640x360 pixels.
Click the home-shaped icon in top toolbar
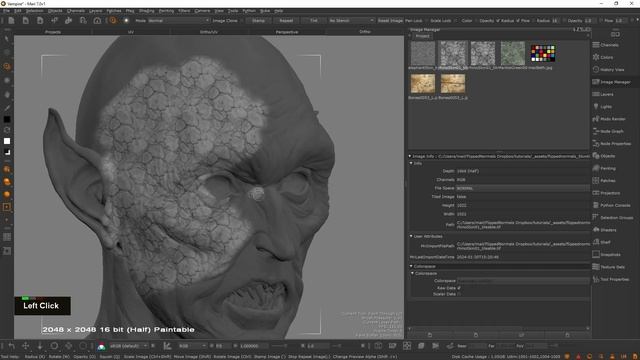[x=97, y=20]
